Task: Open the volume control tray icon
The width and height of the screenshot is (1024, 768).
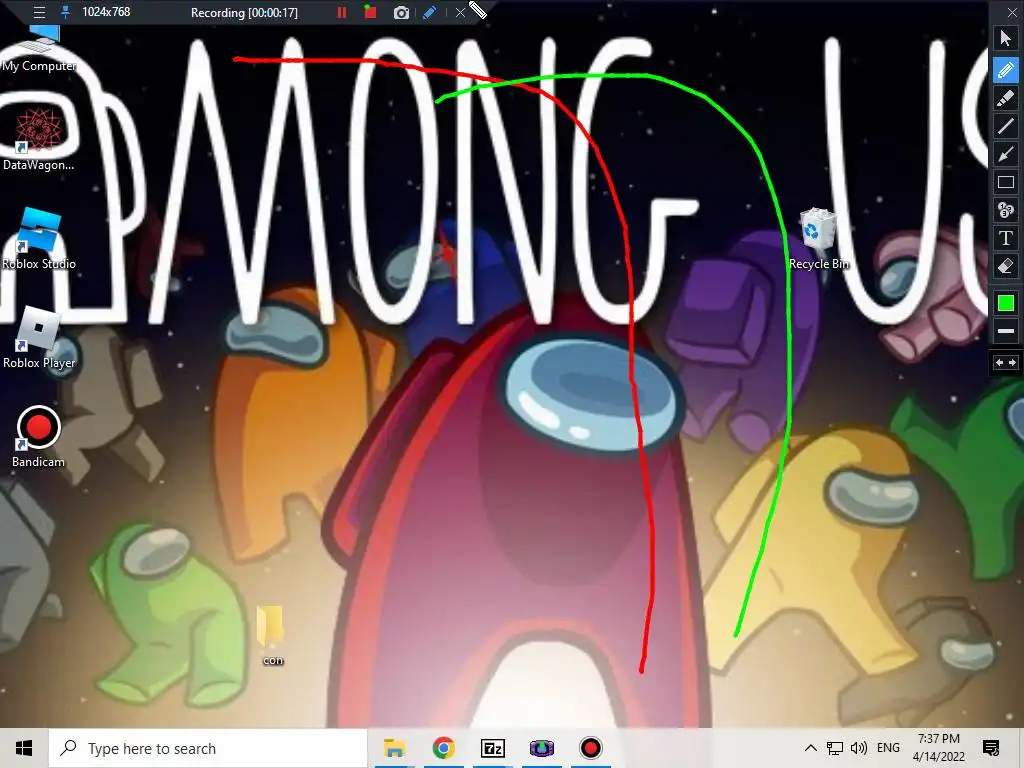Action: coord(859,748)
